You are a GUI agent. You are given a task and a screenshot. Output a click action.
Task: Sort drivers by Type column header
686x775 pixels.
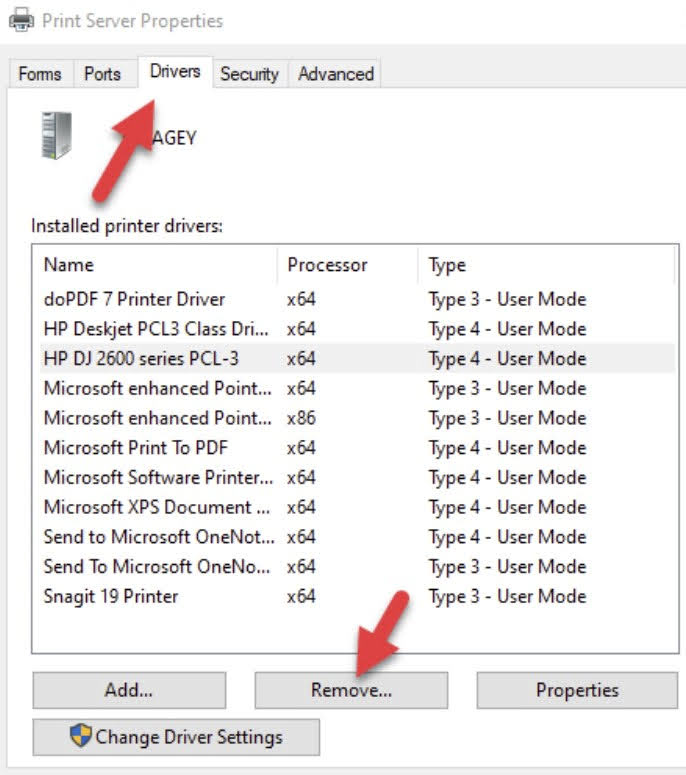click(546, 265)
